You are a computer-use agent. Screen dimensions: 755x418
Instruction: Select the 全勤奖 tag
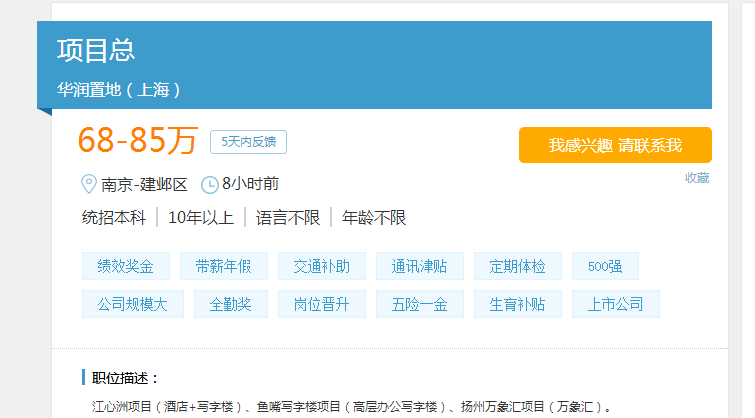231,304
